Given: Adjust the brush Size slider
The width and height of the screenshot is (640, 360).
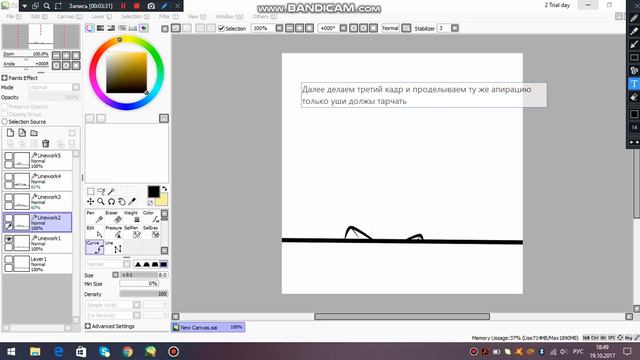Looking at the screenshot, I should coord(144,275).
